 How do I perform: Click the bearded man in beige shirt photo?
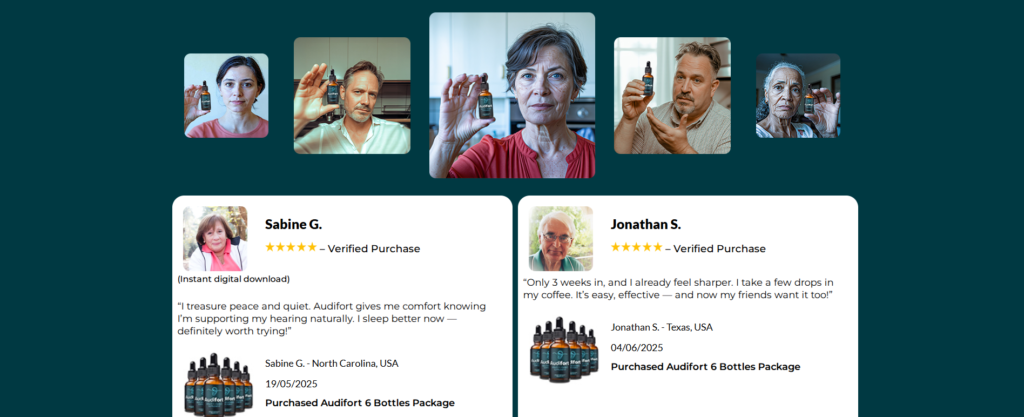[672, 96]
